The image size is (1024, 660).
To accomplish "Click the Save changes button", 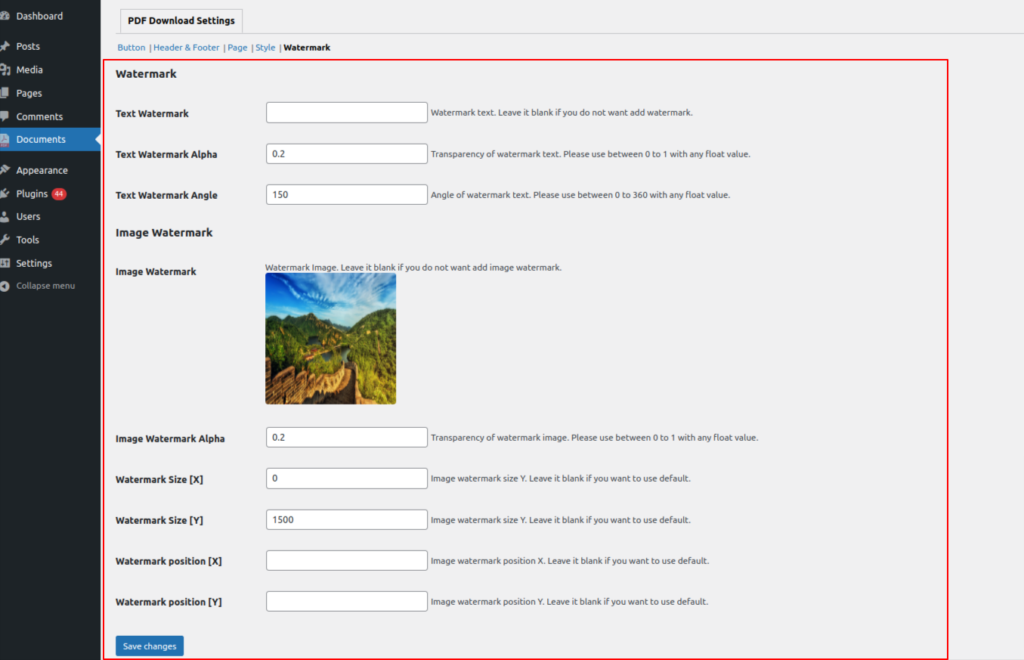I will [x=149, y=645].
